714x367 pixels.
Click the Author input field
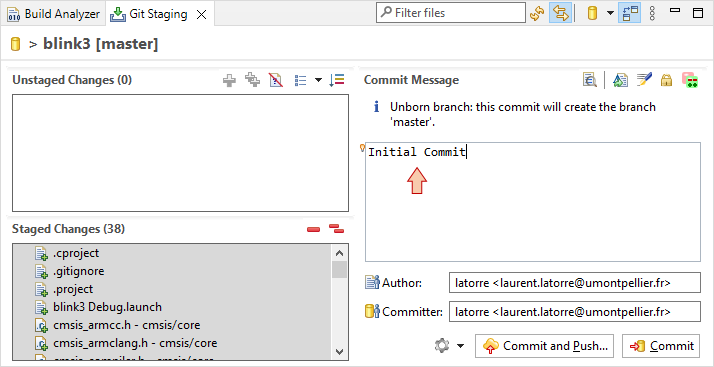click(575, 283)
